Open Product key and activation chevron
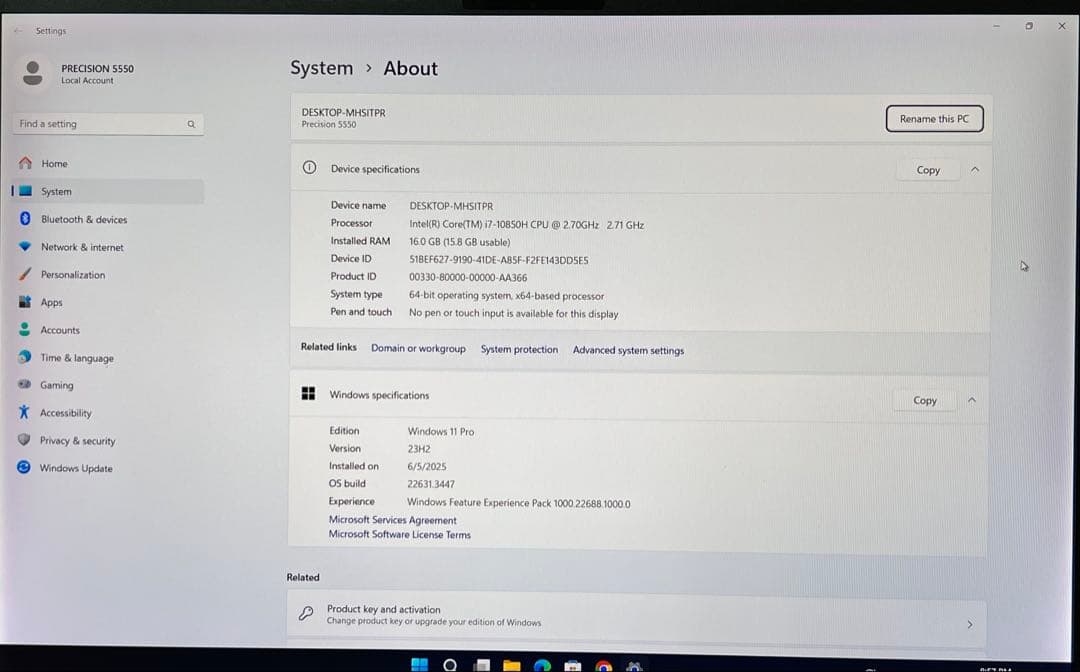The image size is (1080, 672). (x=969, y=624)
